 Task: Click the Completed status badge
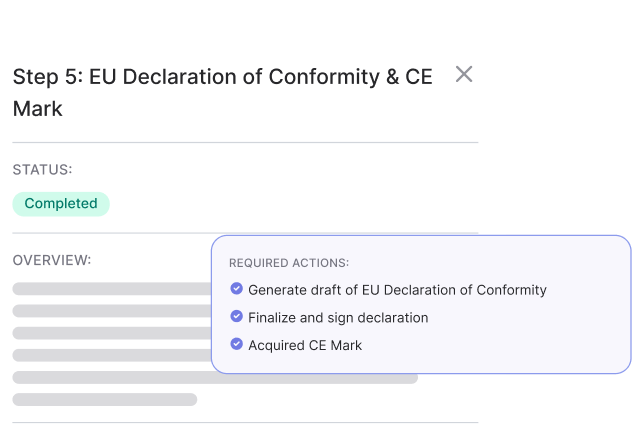[61, 204]
